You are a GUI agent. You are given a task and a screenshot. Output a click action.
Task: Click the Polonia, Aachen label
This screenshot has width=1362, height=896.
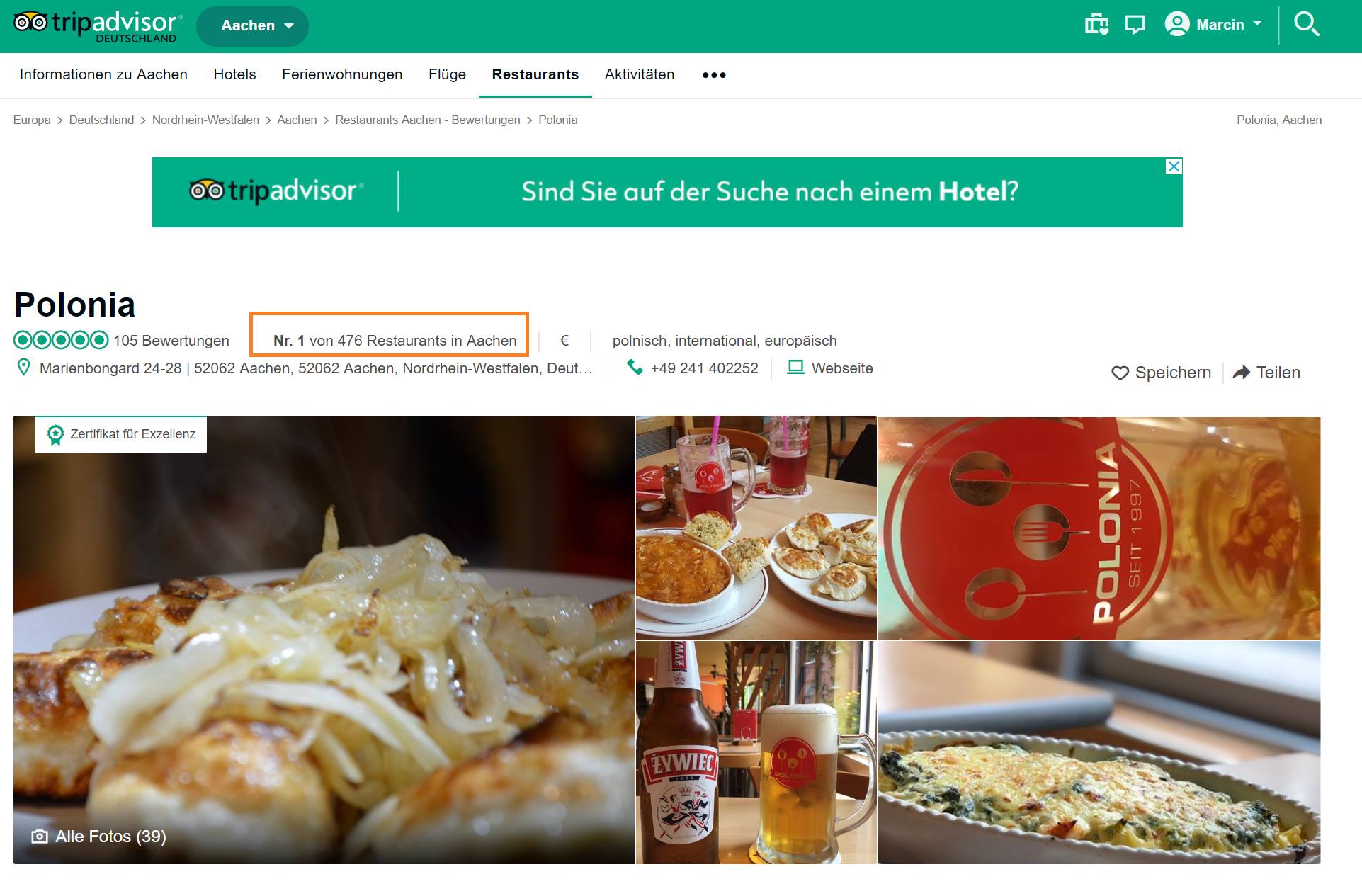click(1279, 120)
